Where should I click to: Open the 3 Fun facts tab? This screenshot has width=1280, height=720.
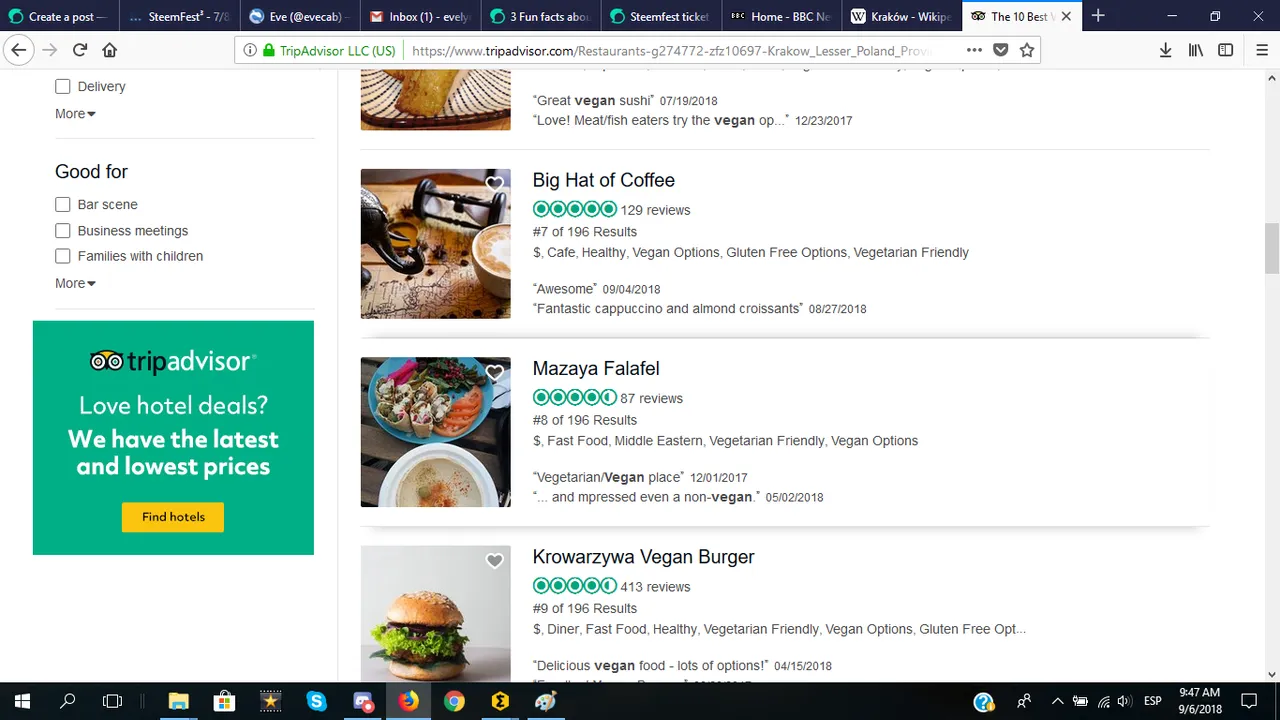point(540,16)
